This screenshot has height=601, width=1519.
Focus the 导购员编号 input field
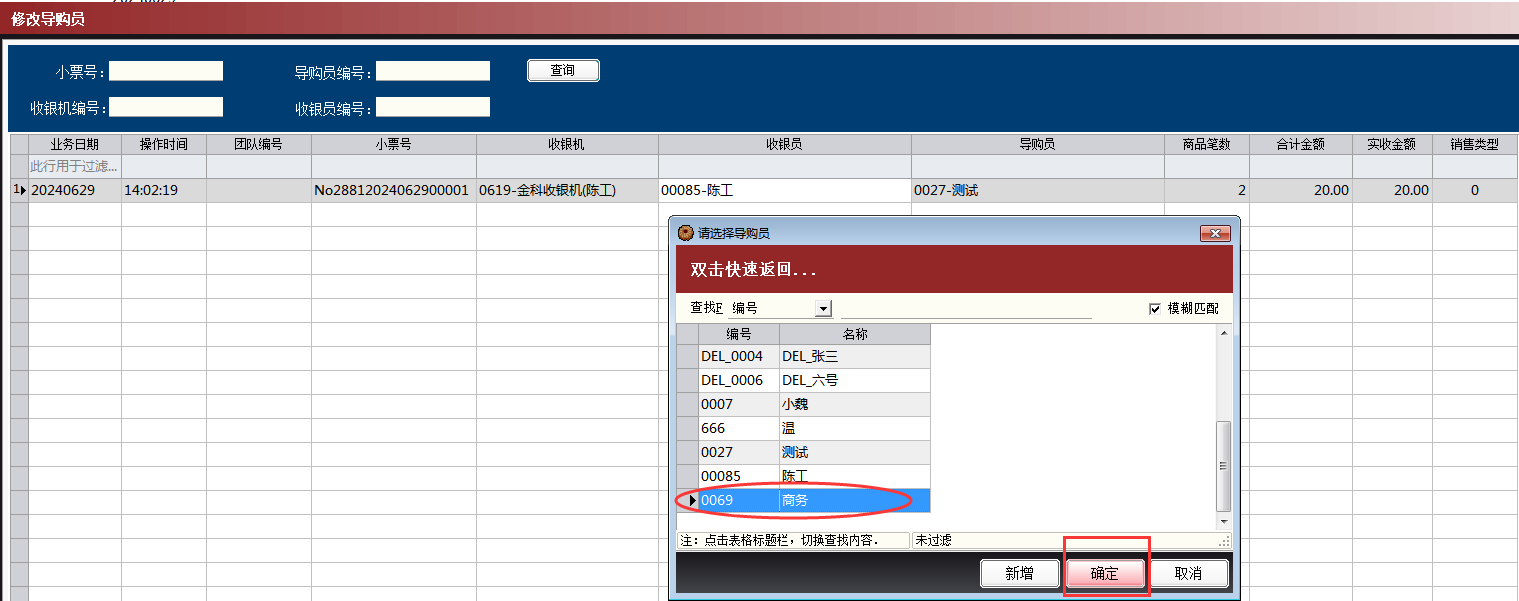[x=433, y=71]
